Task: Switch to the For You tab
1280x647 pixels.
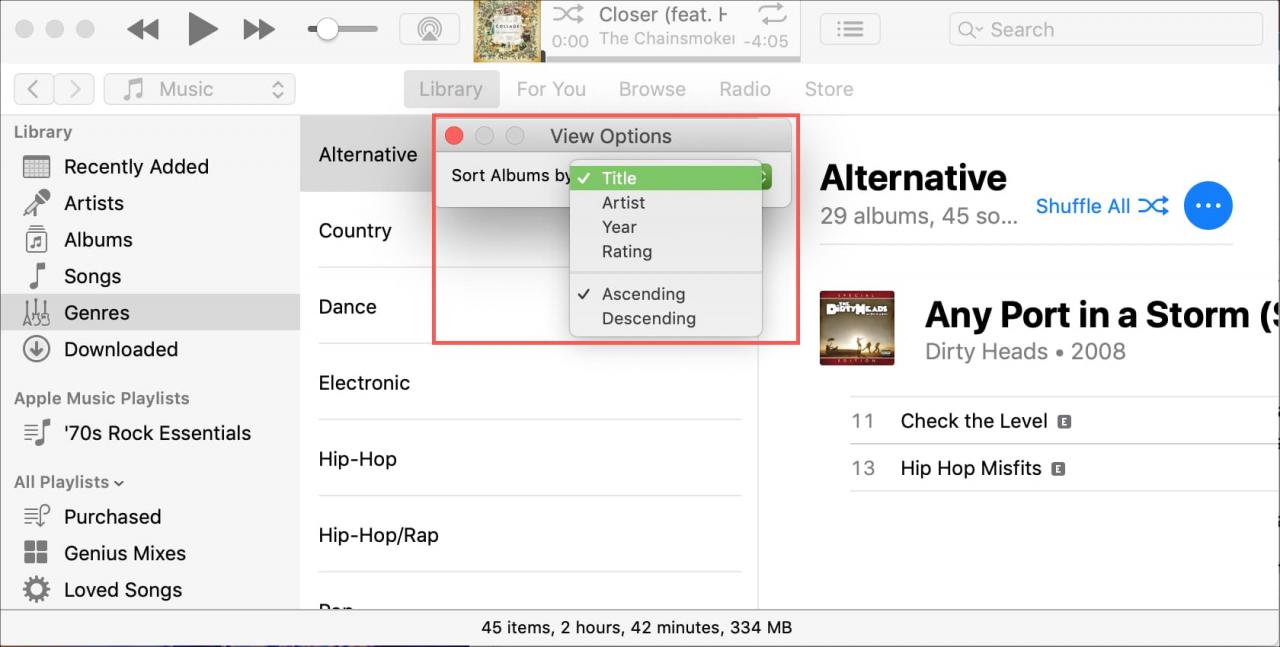Action: tap(551, 89)
